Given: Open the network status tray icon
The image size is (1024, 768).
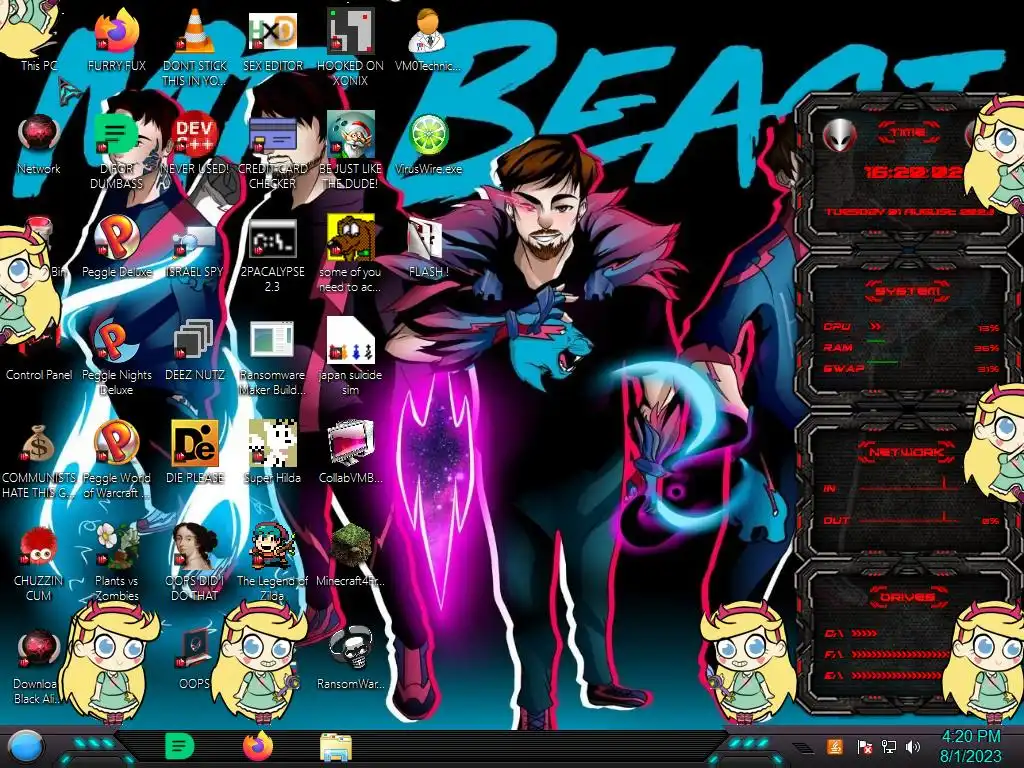Looking at the screenshot, I should (889, 747).
